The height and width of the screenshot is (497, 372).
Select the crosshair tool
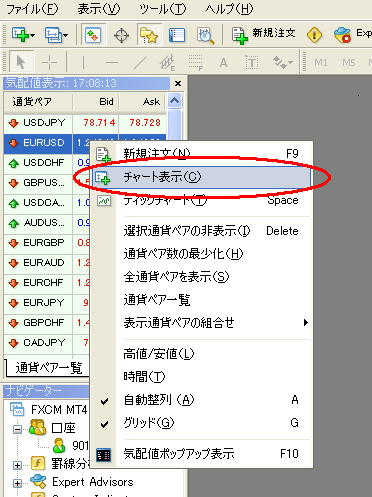[x=49, y=62]
